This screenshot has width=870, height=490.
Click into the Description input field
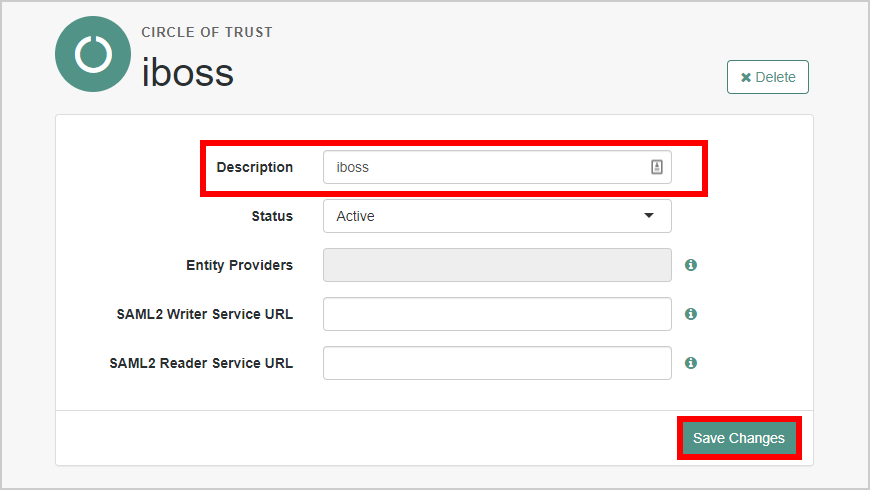[497, 167]
